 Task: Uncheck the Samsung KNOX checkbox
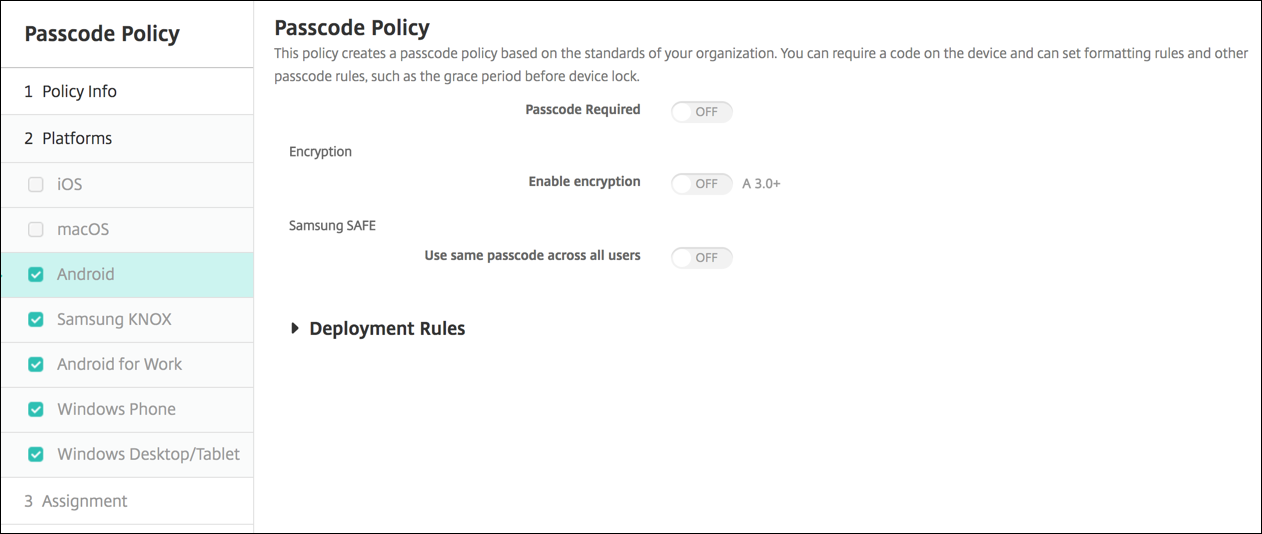pos(36,320)
